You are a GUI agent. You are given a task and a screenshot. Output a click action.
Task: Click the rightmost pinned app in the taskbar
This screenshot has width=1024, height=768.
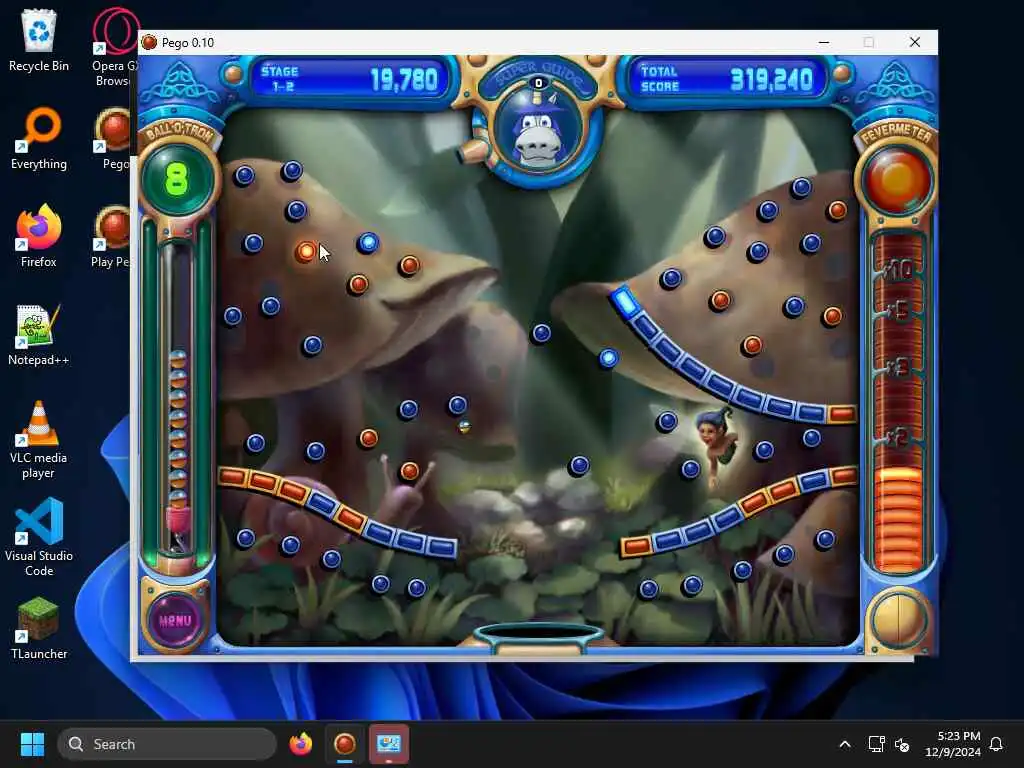[x=389, y=744]
